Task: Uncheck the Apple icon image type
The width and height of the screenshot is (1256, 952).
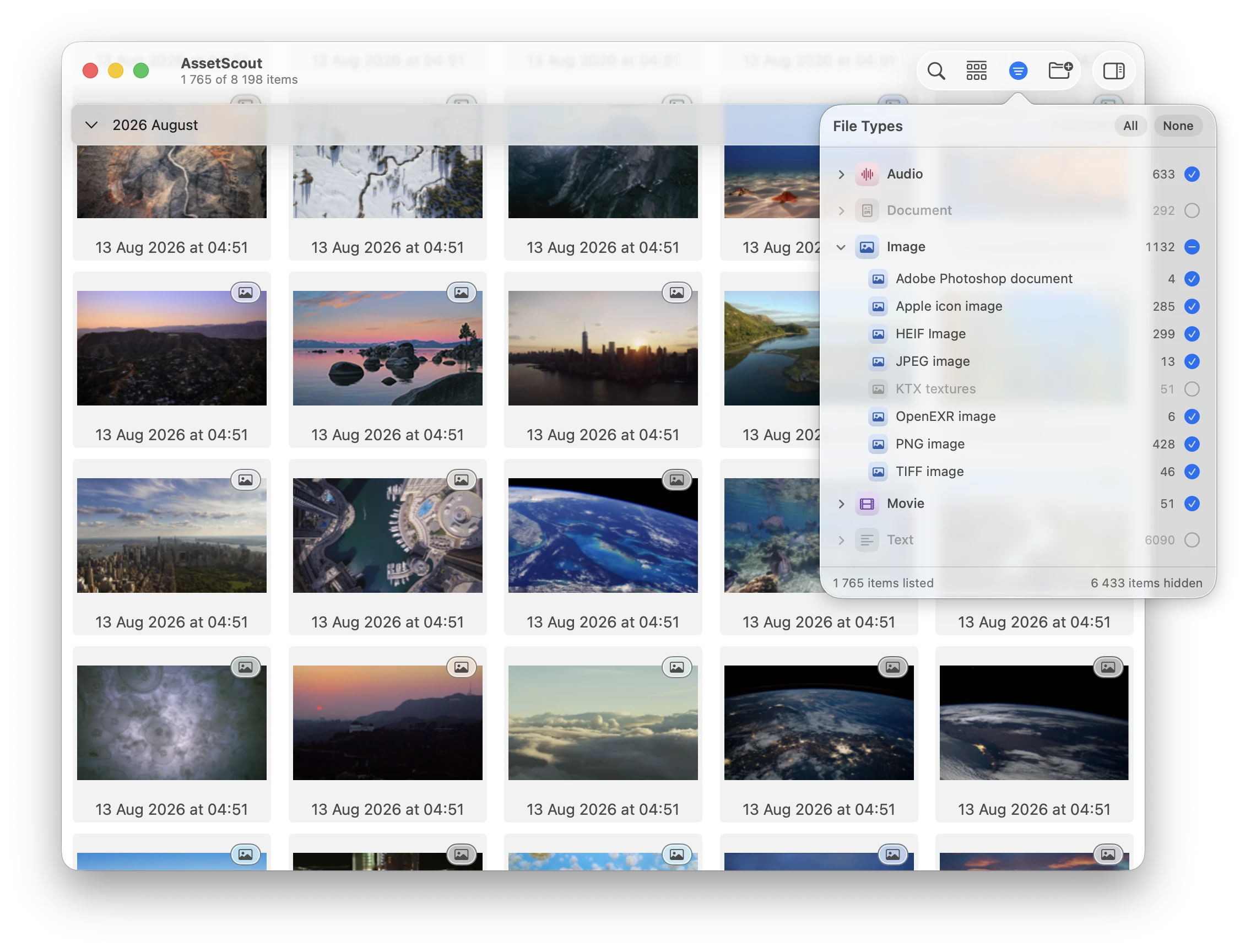Action: [1192, 307]
